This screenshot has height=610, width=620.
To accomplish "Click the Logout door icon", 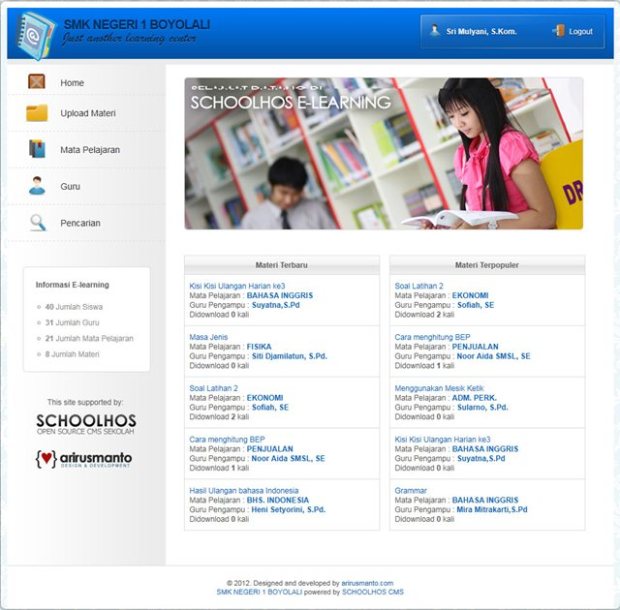I will tap(558, 31).
